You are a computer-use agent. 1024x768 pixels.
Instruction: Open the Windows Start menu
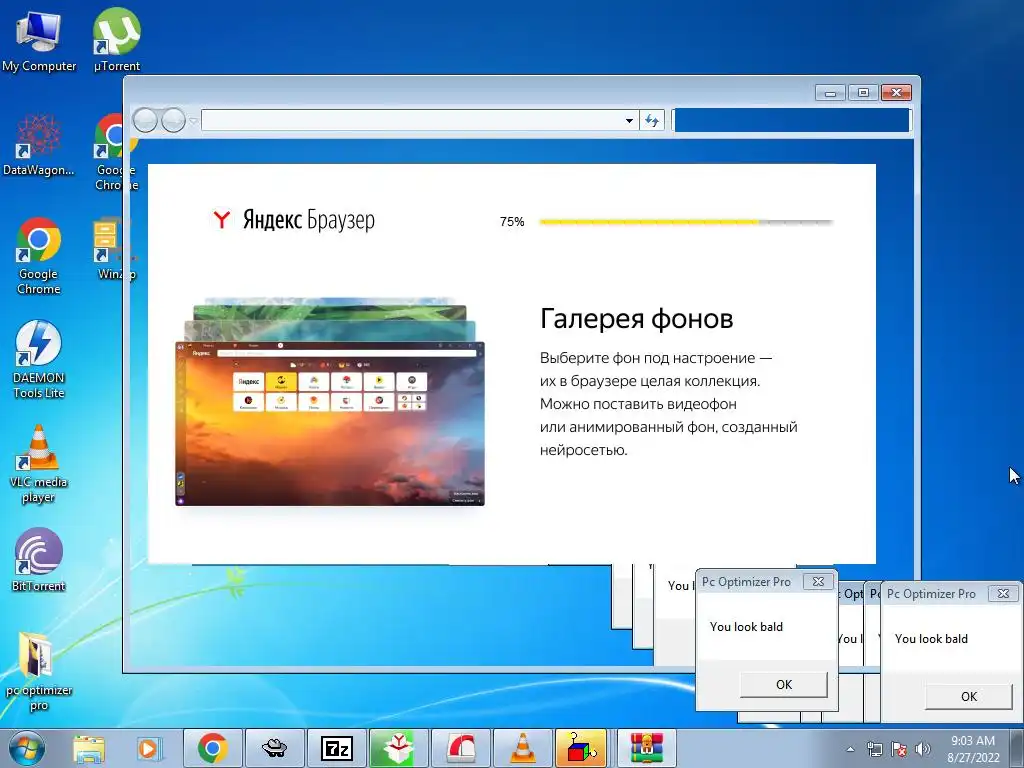coord(26,748)
